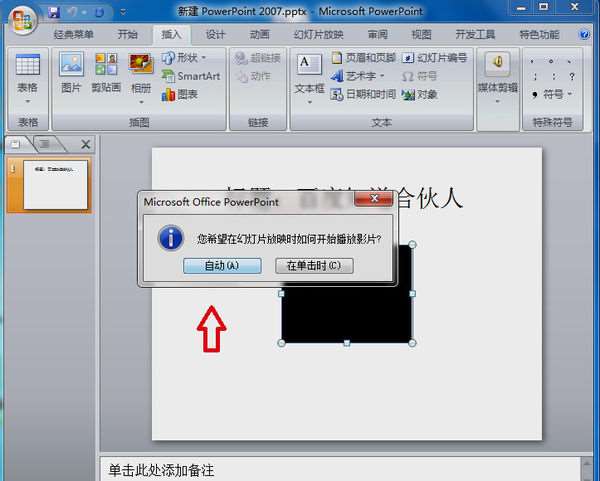Go to the 设计 ribbon tab
This screenshot has height=481, width=600.
215,35
